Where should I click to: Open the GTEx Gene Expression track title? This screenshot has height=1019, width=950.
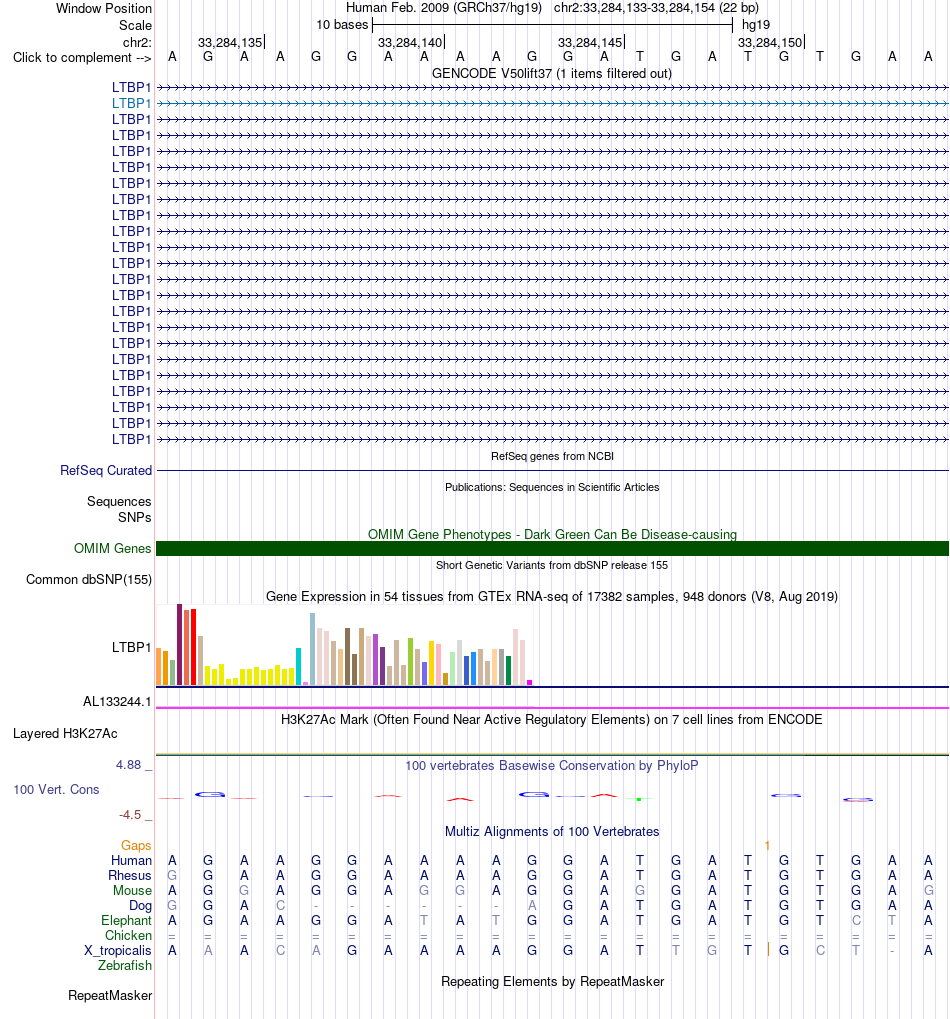[x=552, y=597]
